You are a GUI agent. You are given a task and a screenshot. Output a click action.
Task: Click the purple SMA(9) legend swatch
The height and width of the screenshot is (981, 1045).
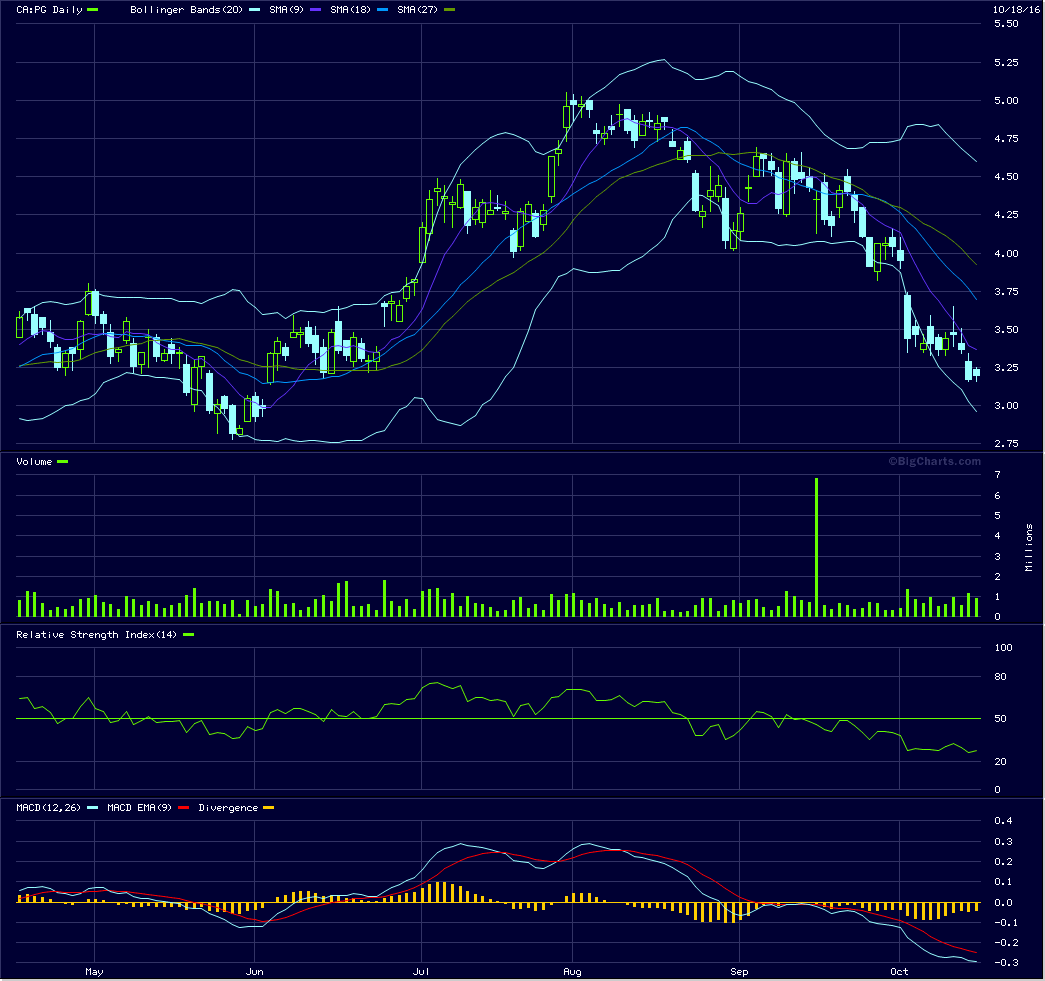click(x=315, y=9)
